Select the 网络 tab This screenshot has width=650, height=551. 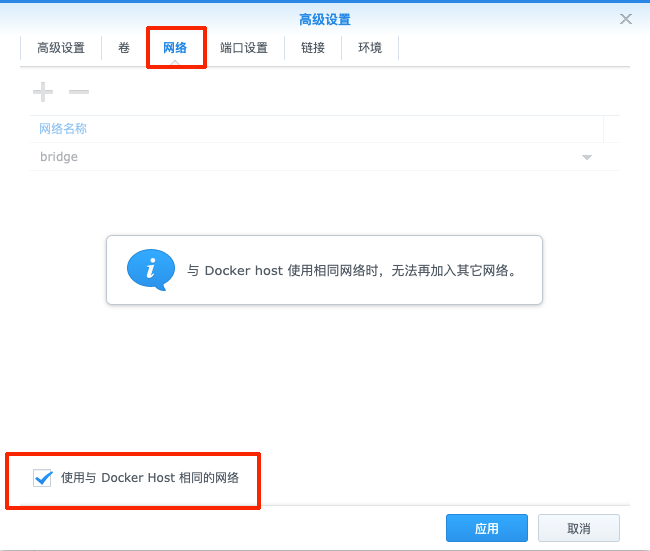click(175, 48)
